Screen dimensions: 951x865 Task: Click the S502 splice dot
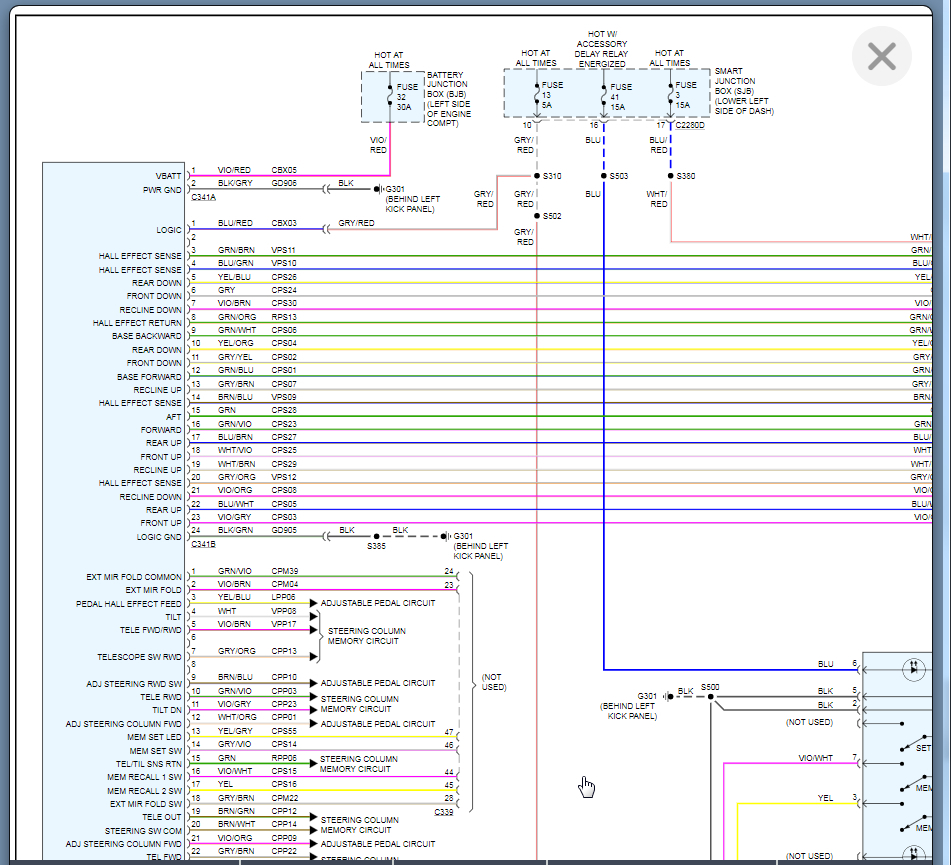point(537,216)
